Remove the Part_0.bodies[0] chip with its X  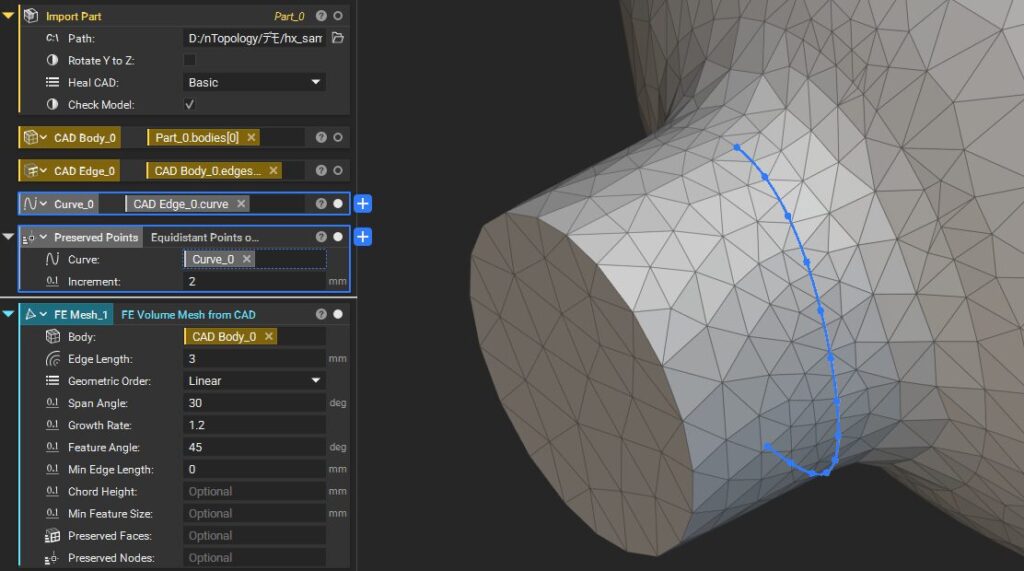(x=251, y=137)
